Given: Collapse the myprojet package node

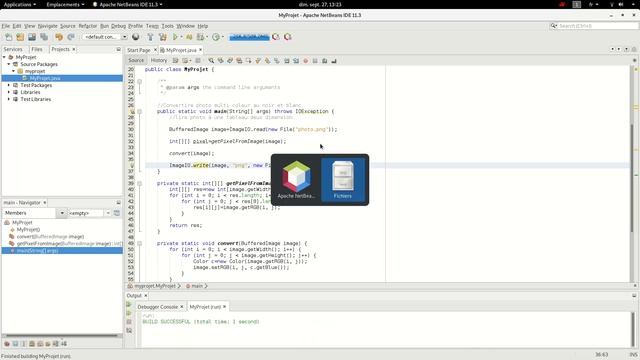Looking at the screenshot, I should (13, 71).
